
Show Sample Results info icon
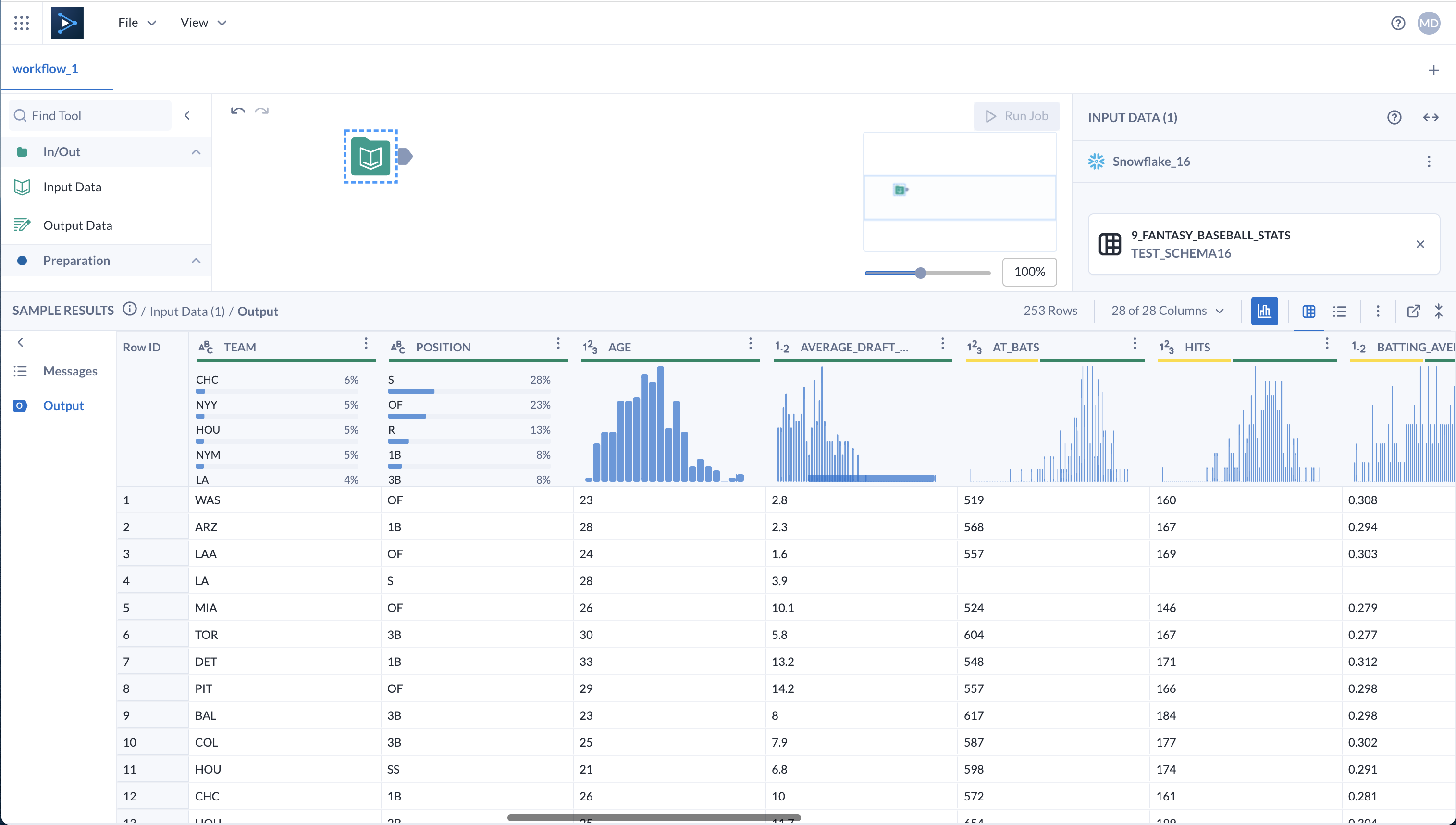(130, 309)
